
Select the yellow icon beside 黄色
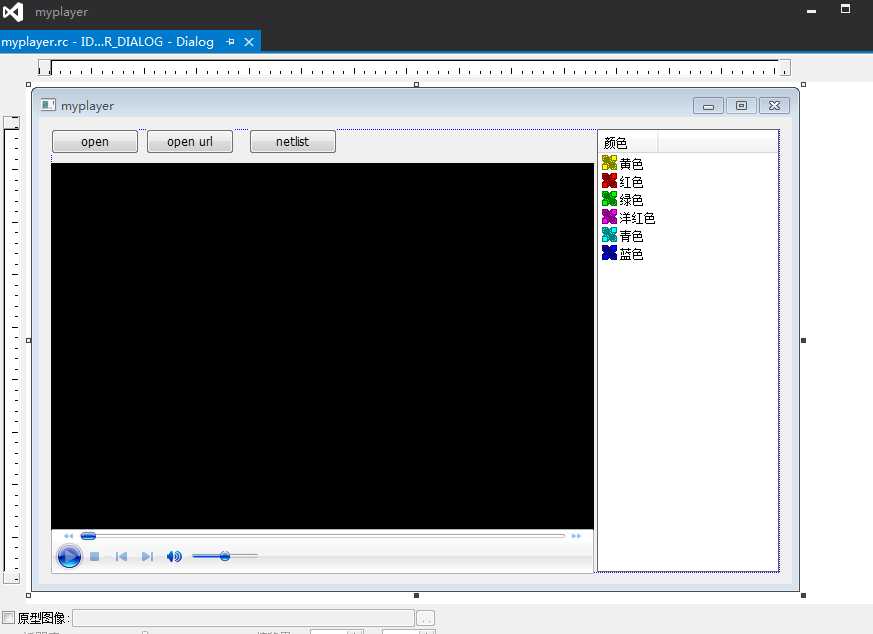point(610,163)
